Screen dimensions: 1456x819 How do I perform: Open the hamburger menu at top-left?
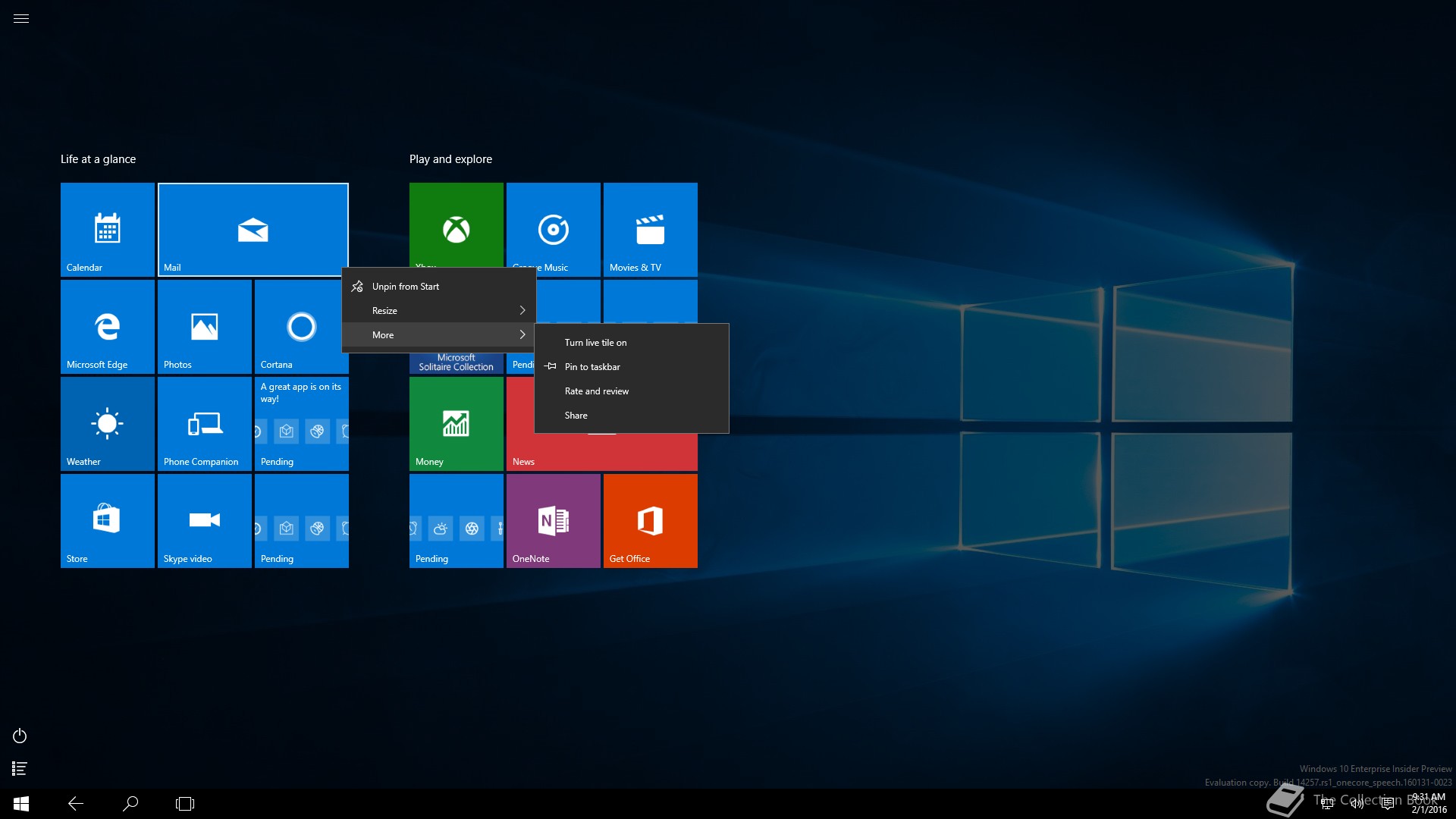(x=21, y=18)
